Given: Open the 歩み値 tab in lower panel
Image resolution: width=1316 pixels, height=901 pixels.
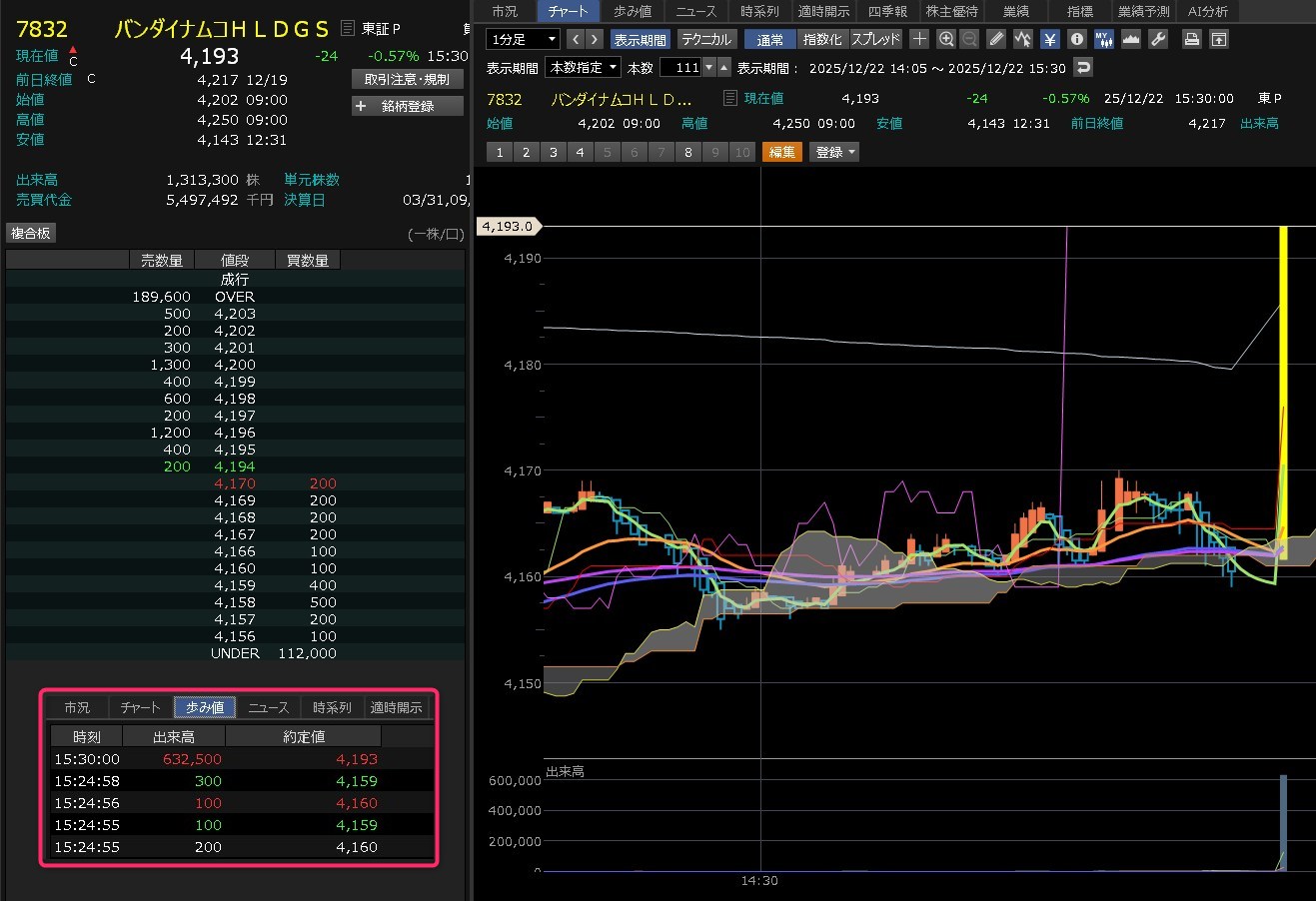Looking at the screenshot, I should coord(204,707).
